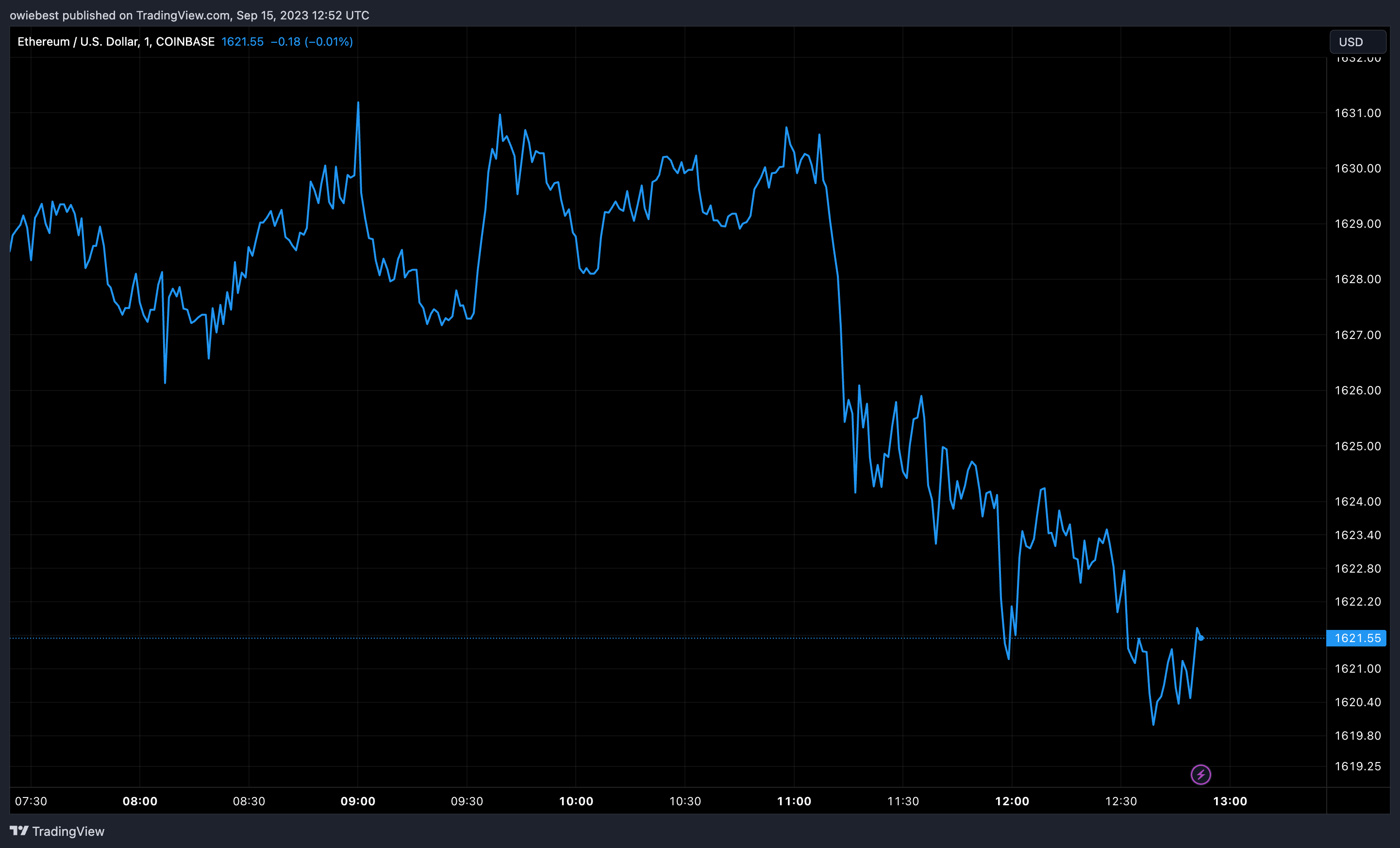Click the highlighted 1621.55 price label
This screenshot has height=848, width=1400.
click(1356, 638)
